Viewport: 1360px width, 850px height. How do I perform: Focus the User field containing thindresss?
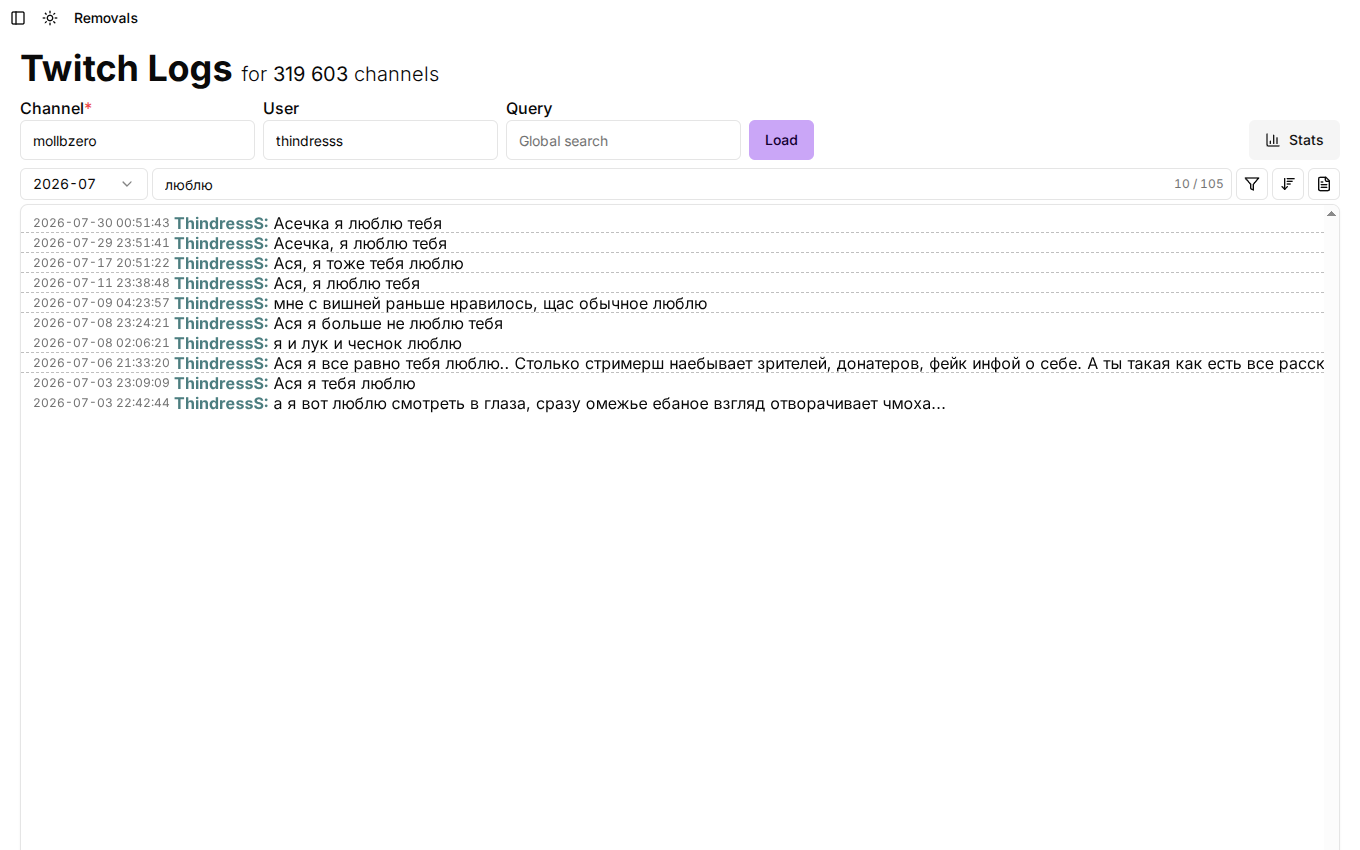380,140
